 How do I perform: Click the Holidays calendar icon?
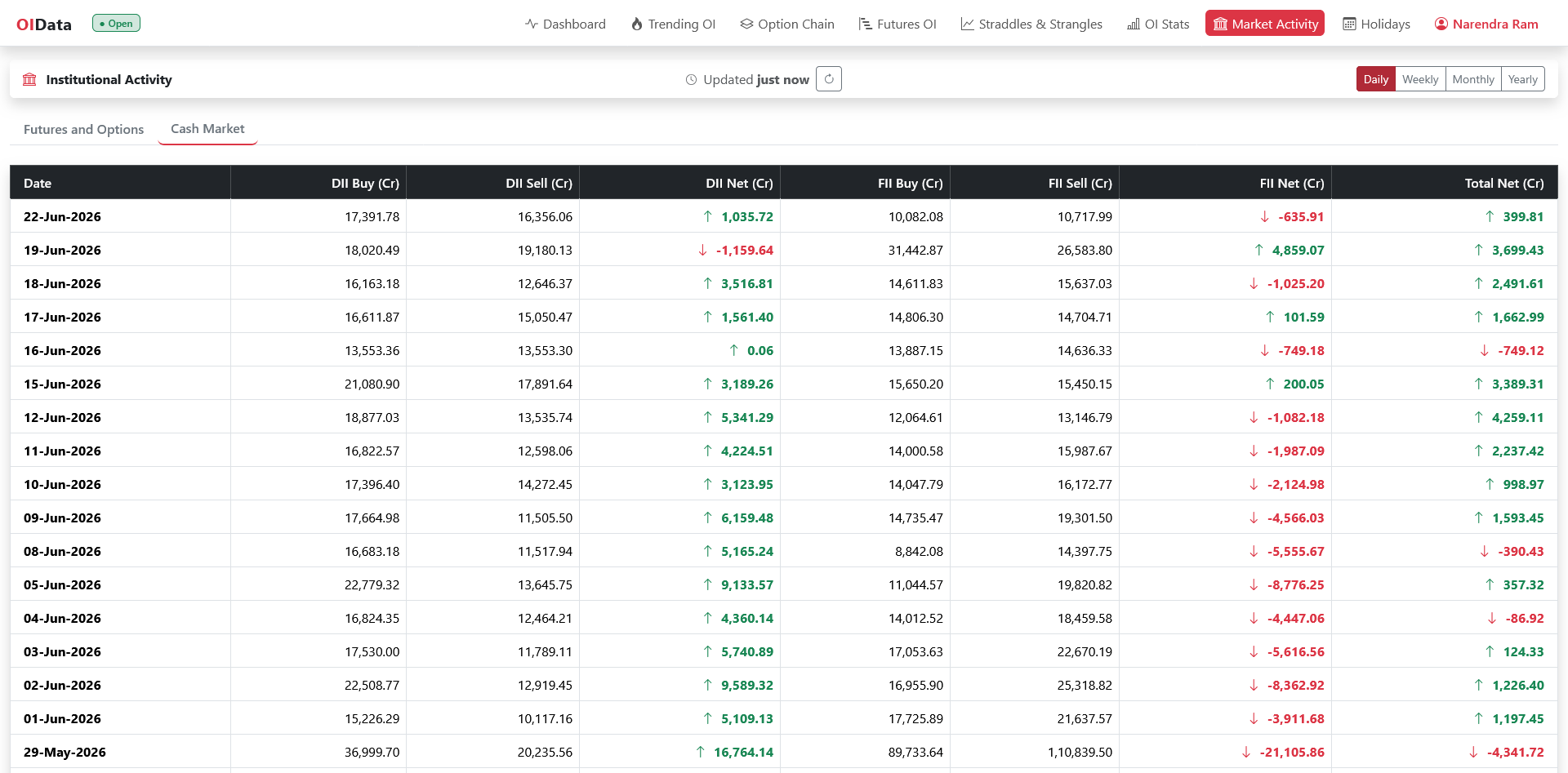pyautogui.click(x=1350, y=24)
